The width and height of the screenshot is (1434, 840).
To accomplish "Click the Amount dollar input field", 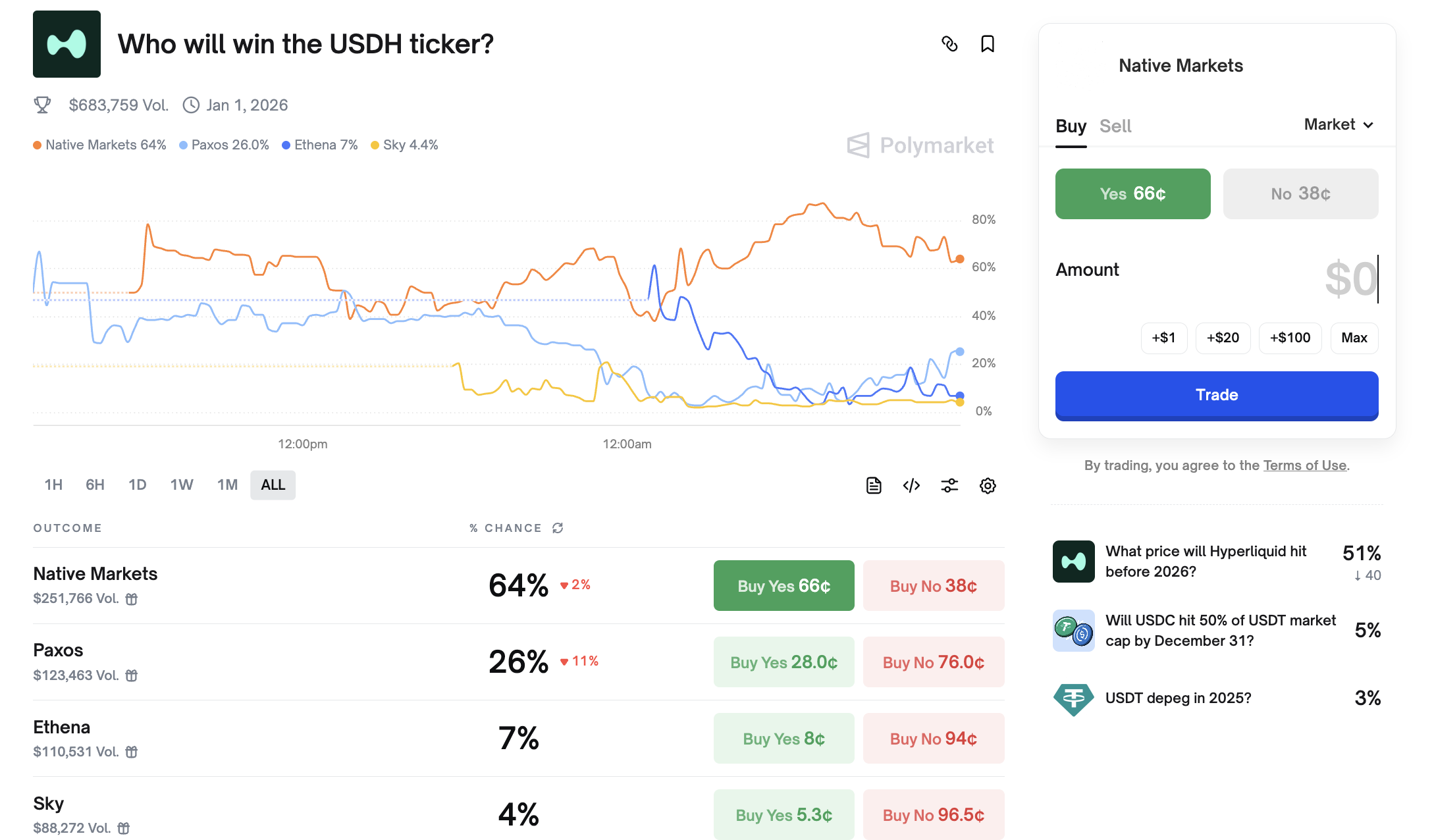I will click(x=1348, y=279).
